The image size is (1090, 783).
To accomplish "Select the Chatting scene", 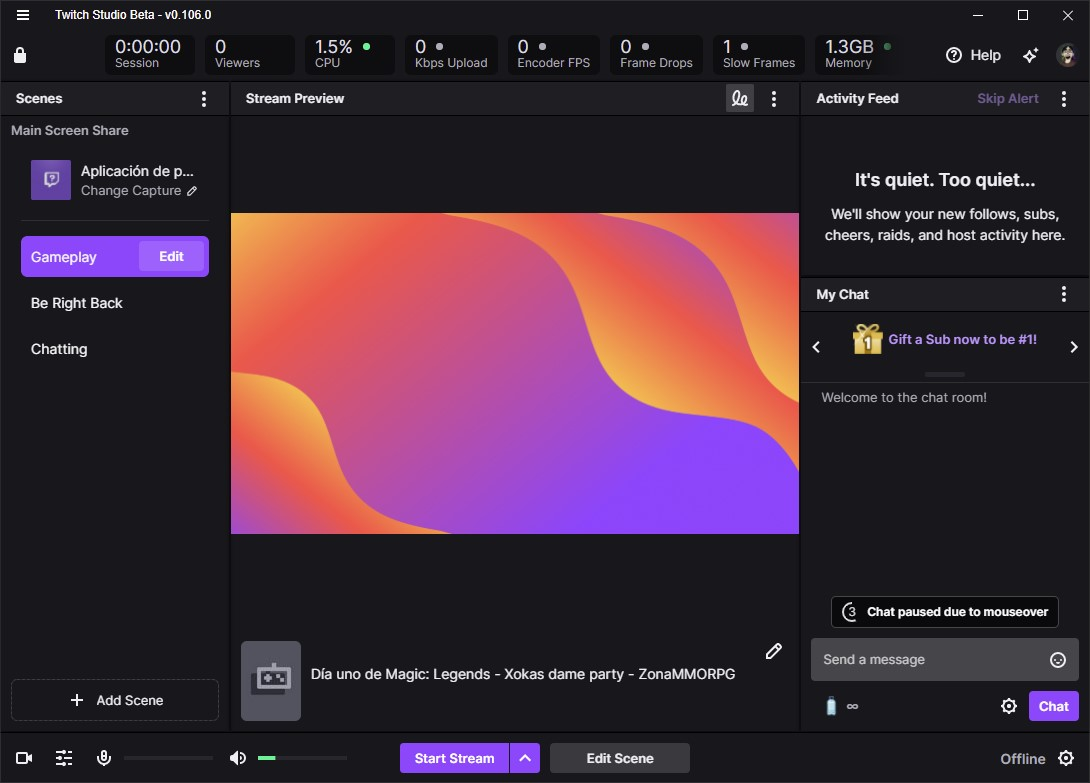I will [x=59, y=349].
